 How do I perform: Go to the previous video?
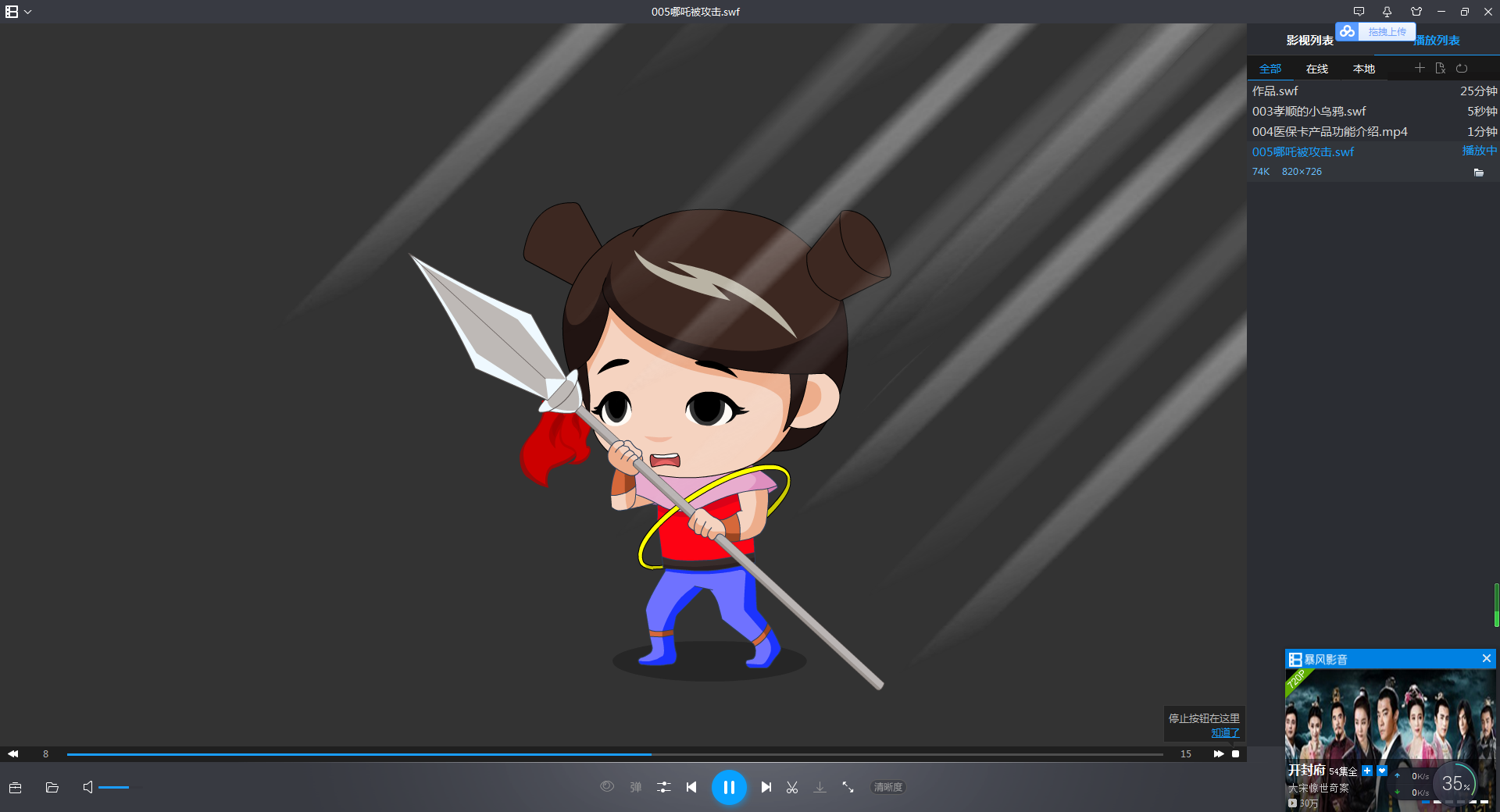tap(691, 787)
